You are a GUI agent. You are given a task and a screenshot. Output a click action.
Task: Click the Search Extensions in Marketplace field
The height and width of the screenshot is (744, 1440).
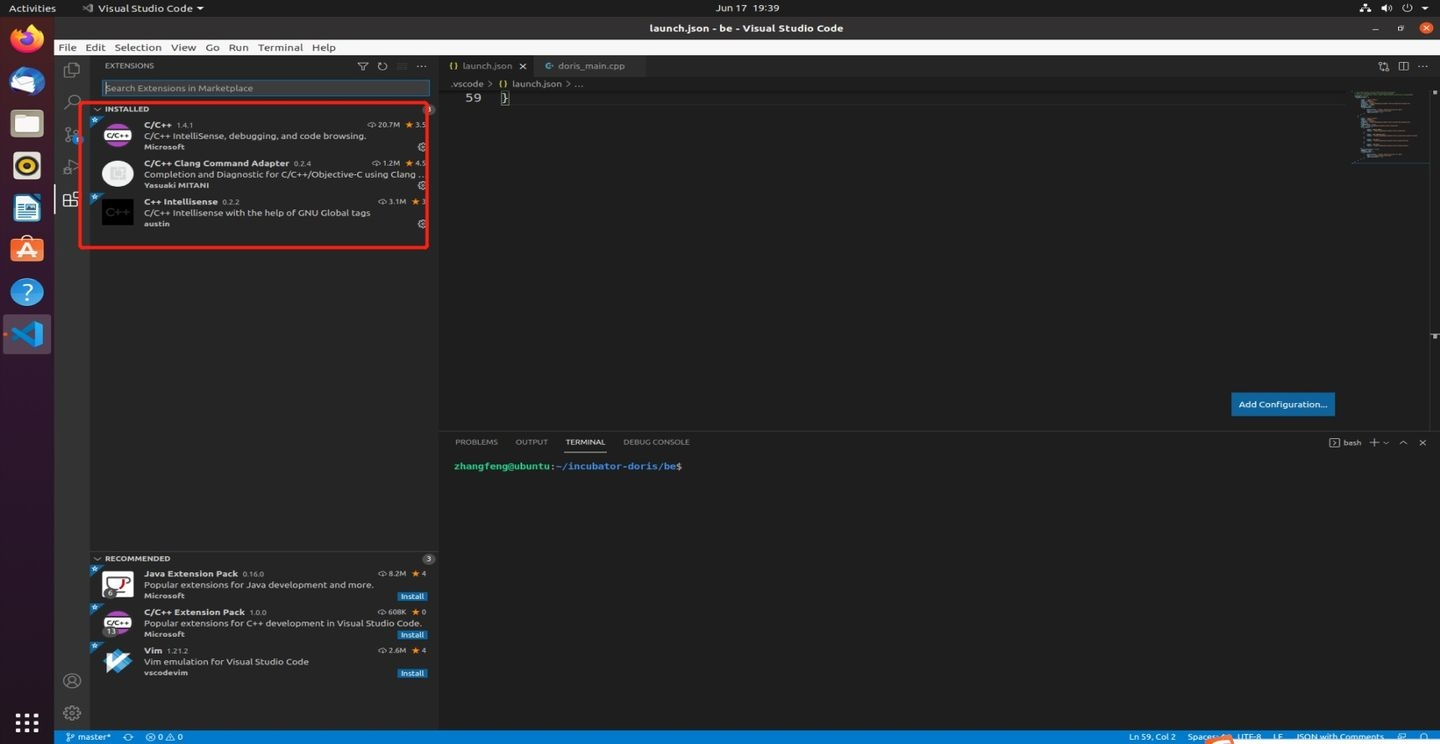[x=266, y=88]
